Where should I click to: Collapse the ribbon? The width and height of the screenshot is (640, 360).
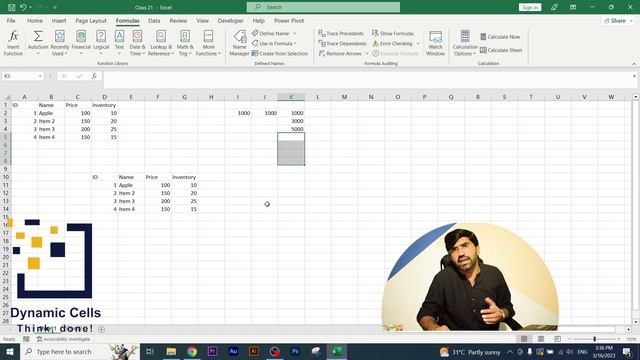point(634,64)
